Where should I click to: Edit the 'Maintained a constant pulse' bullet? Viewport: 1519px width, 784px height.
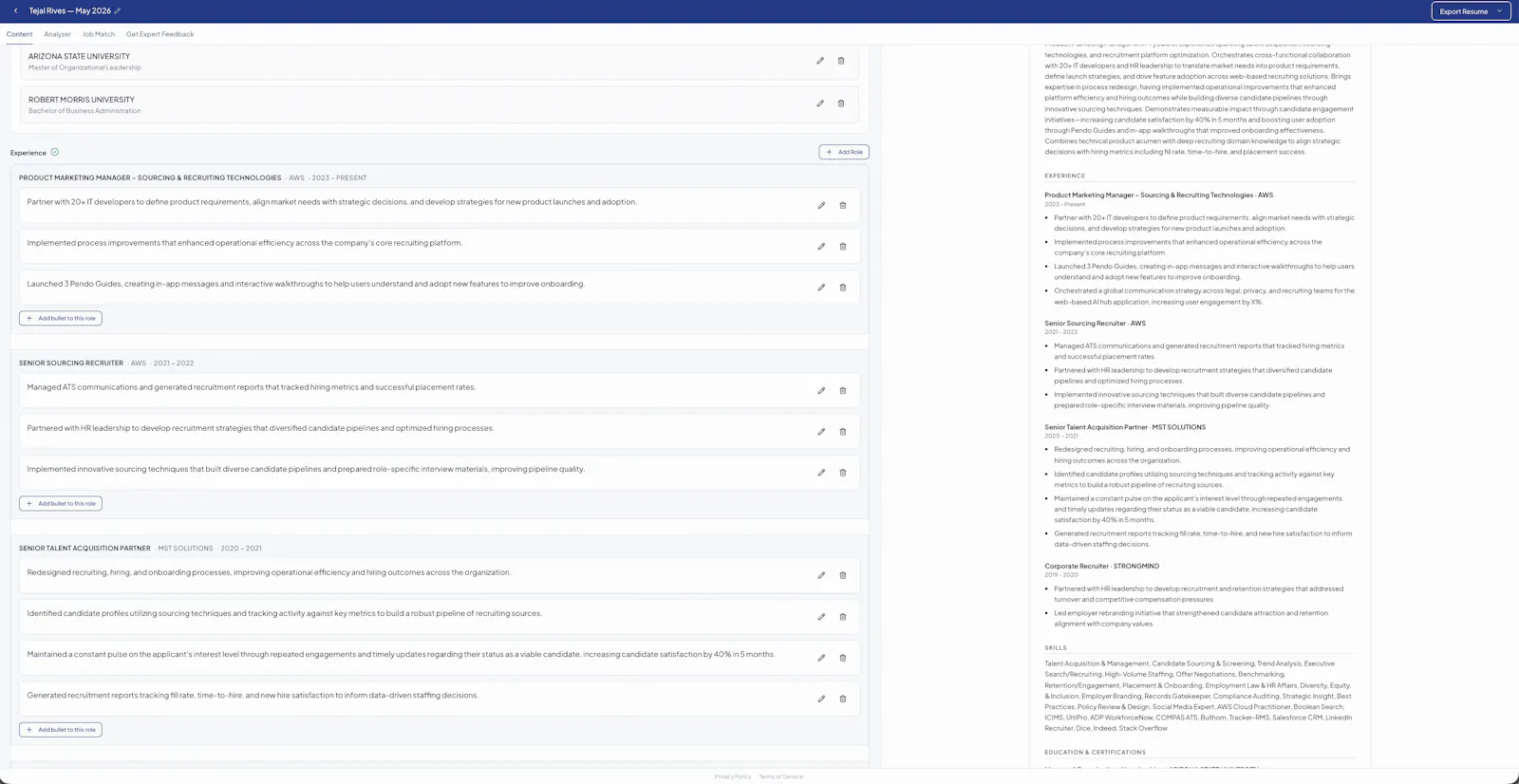pyautogui.click(x=821, y=657)
